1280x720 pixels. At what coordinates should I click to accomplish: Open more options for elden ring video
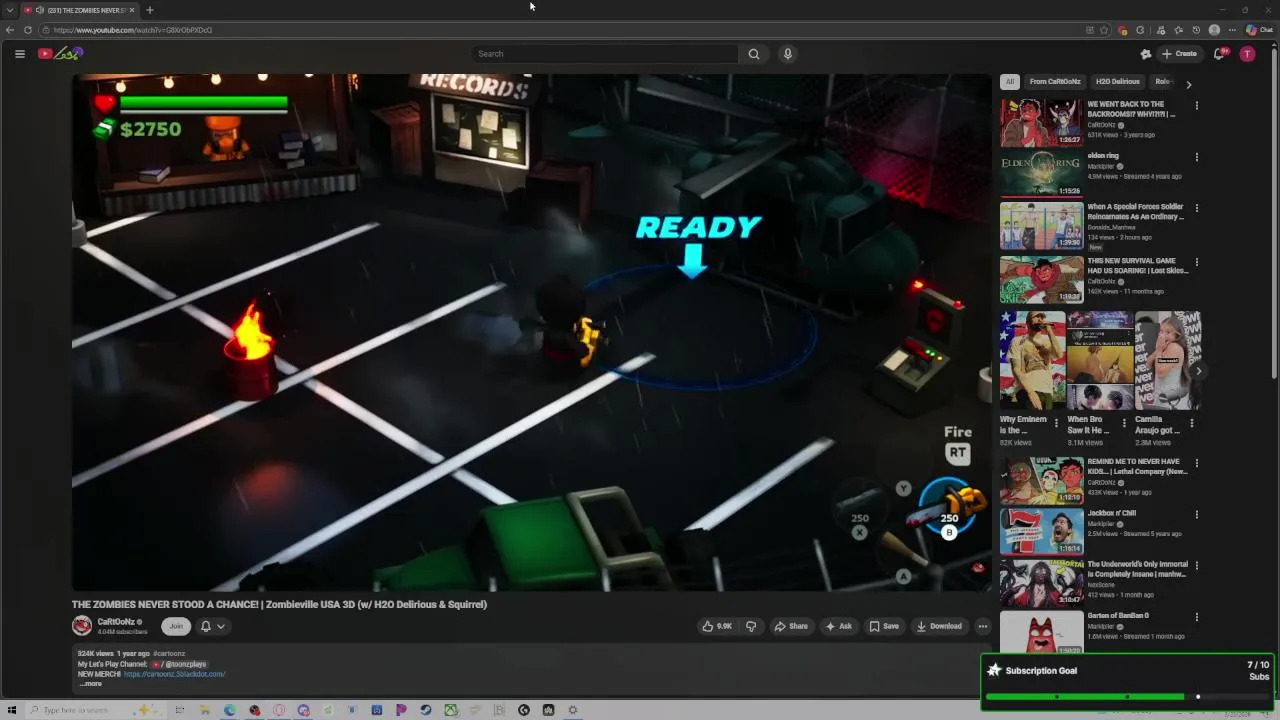coord(1197,157)
